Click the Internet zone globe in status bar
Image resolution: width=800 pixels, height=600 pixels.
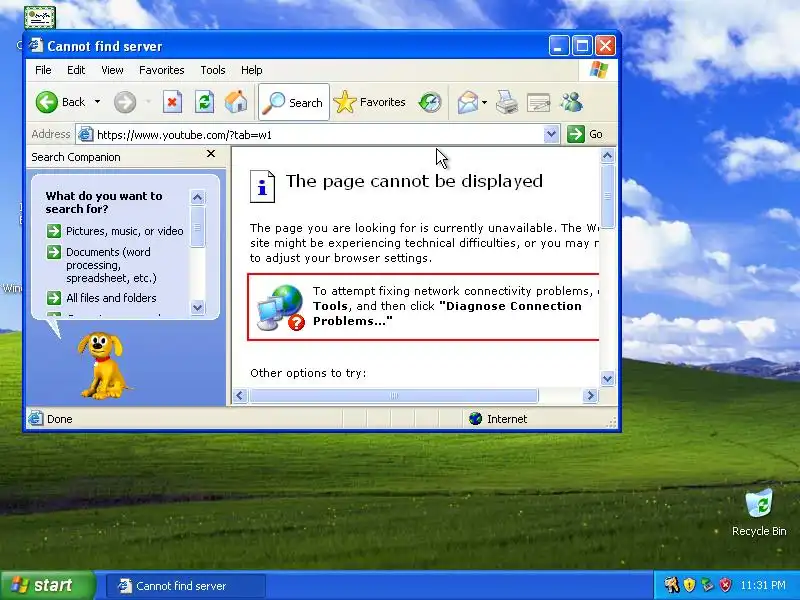pyautogui.click(x=476, y=419)
